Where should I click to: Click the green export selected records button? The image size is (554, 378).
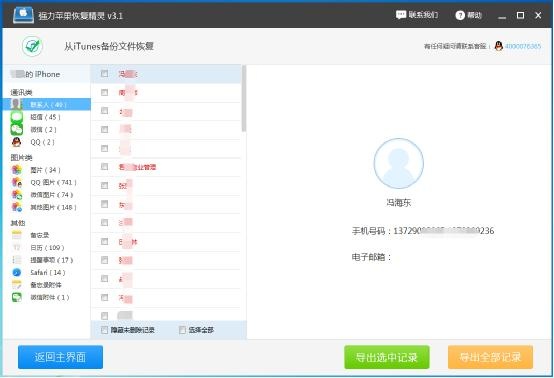click(387, 357)
